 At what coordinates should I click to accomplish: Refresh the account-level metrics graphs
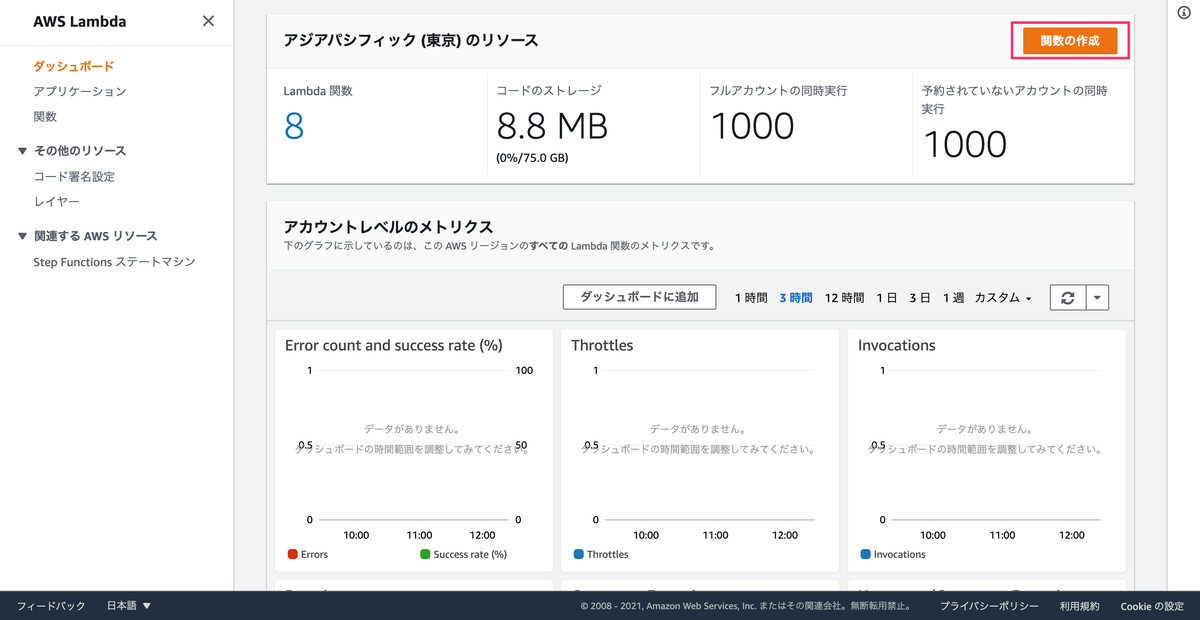tap(1067, 297)
